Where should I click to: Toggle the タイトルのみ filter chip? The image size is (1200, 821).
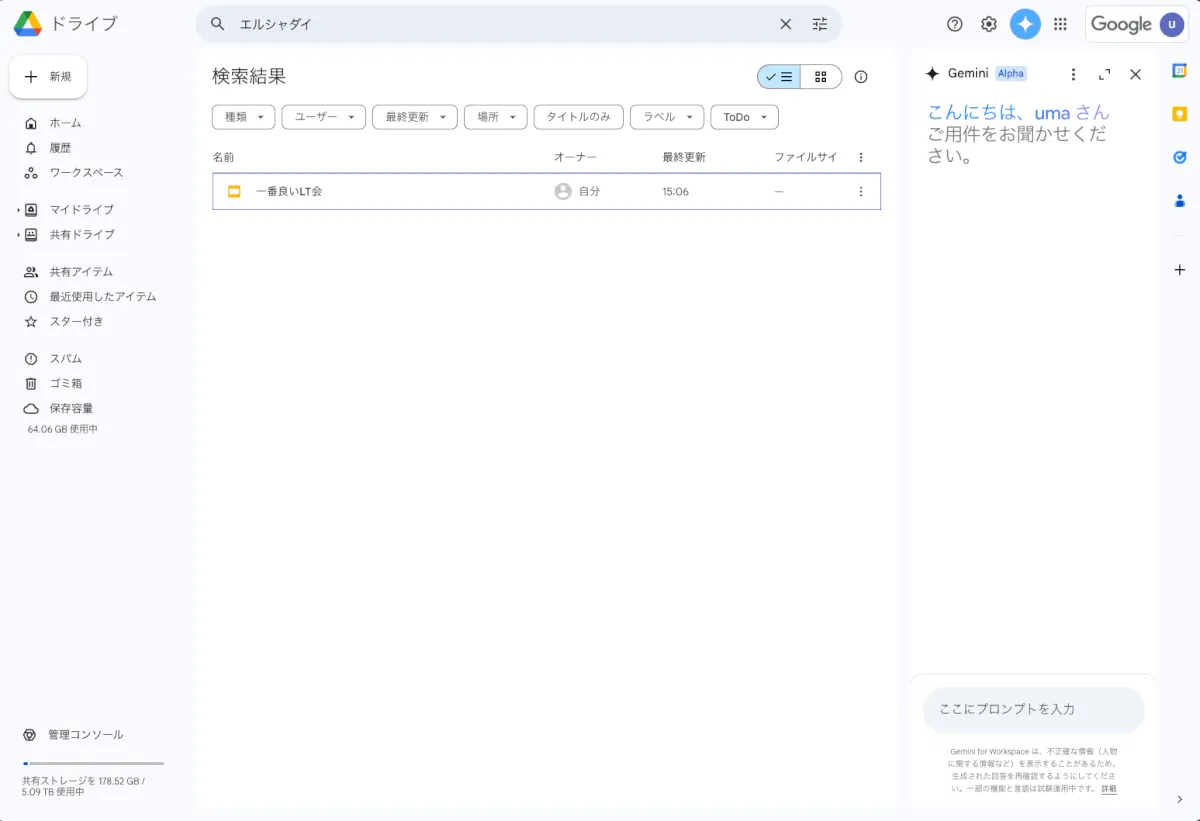578,117
